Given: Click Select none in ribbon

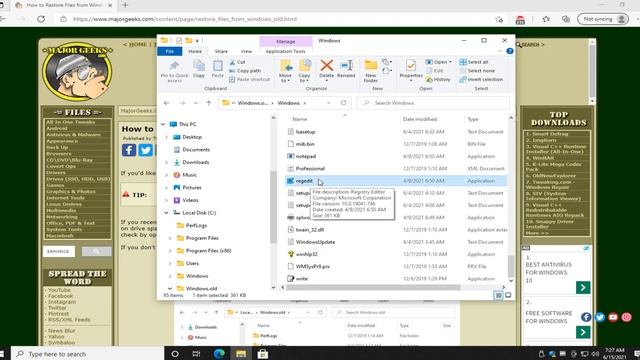Looking at the screenshot, I should point(477,71).
